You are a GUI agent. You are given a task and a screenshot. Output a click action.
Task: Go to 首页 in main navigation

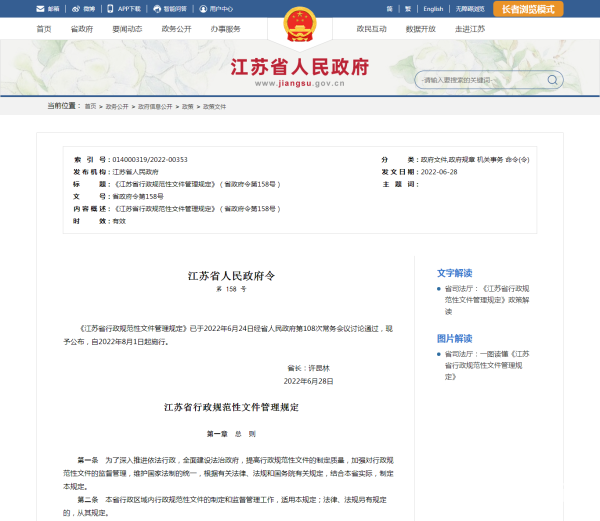44,29
